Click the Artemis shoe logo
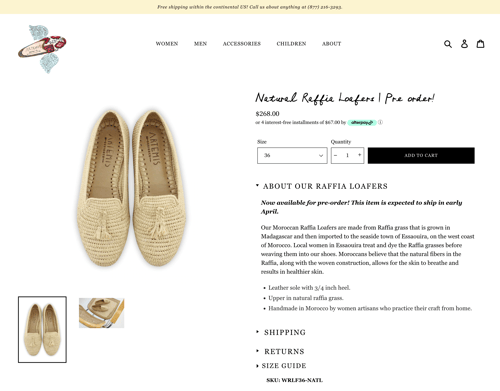 (x=42, y=49)
